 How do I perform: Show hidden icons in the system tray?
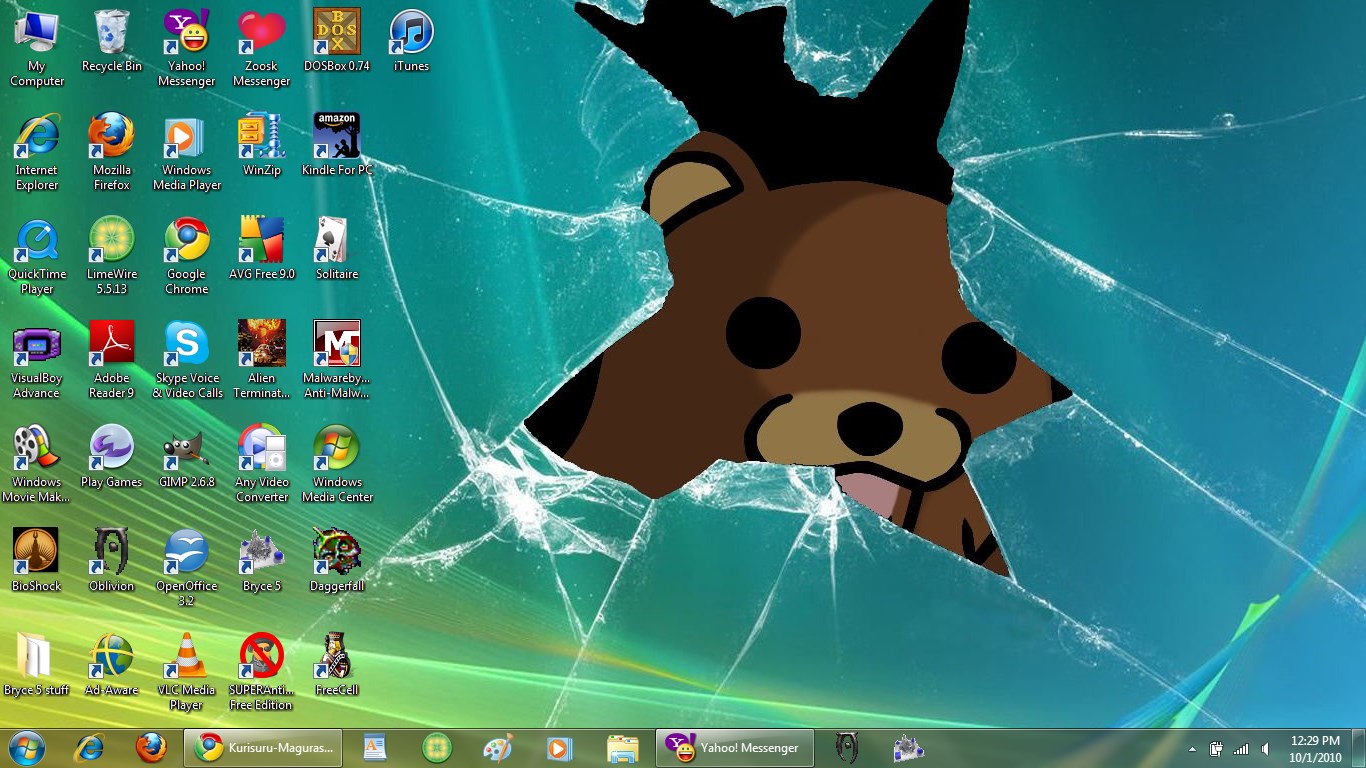coord(1192,748)
